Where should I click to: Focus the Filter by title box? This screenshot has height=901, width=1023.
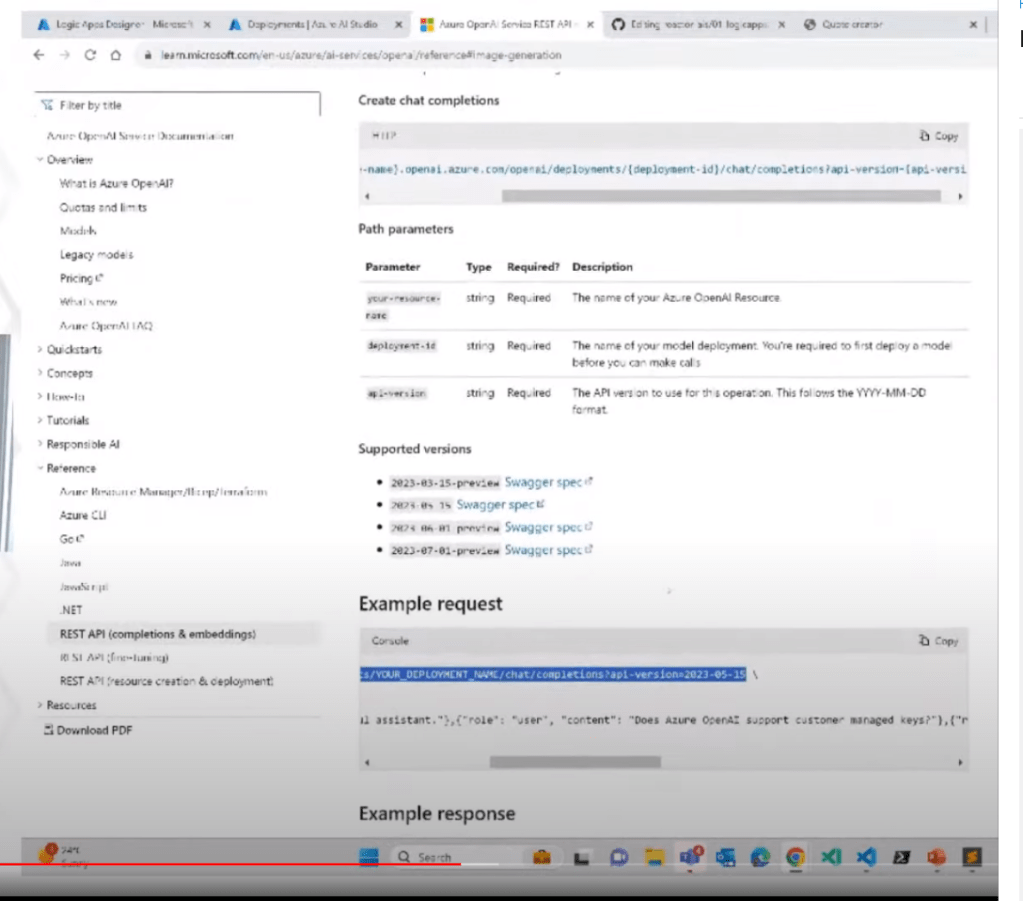coord(177,105)
